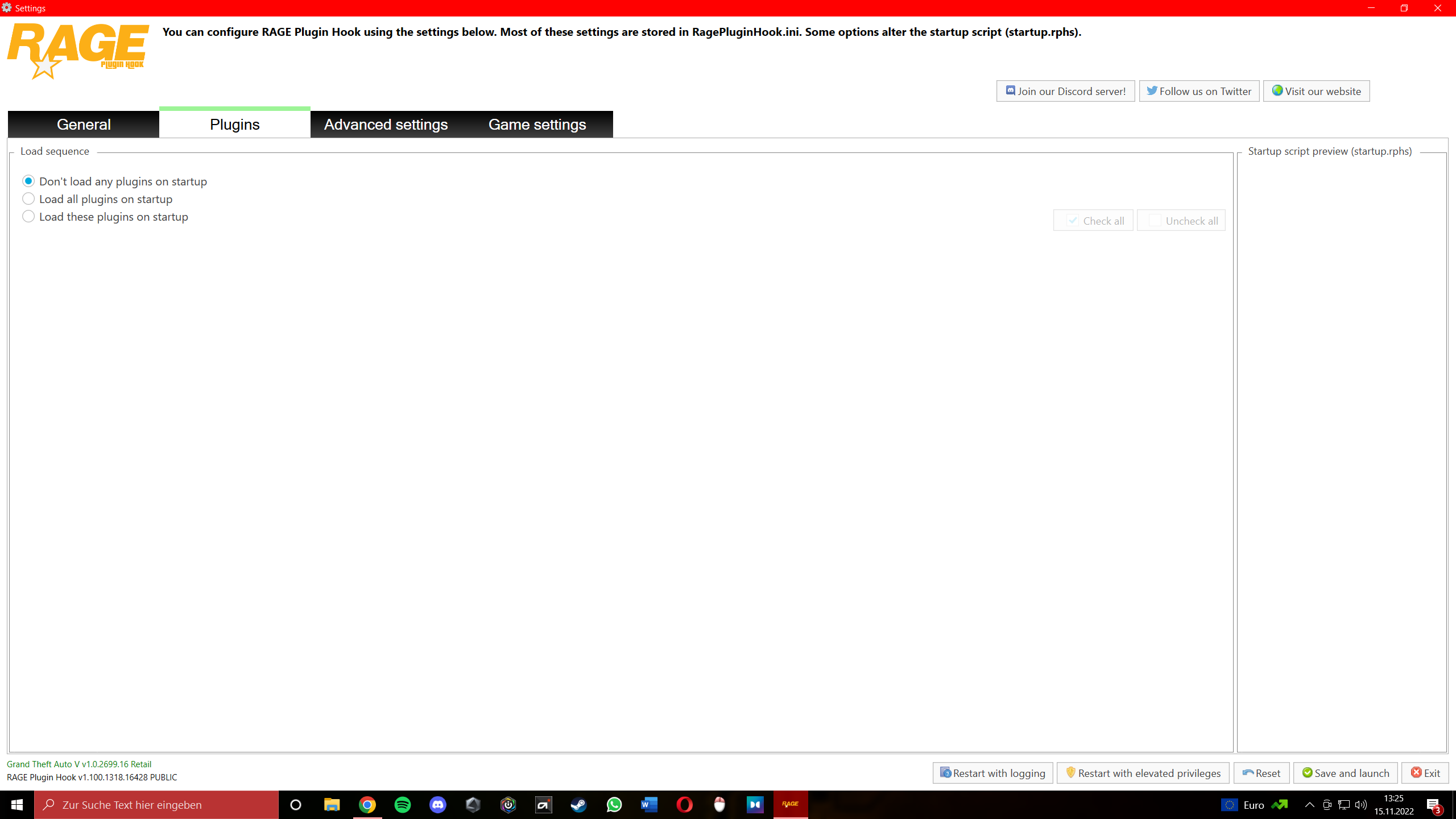Restart with elevated privileges shield button
The height and width of the screenshot is (819, 1456).
[1143, 773]
